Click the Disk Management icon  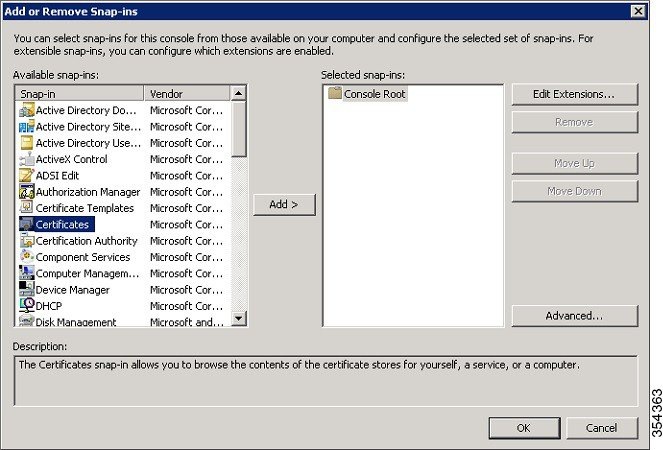point(27,321)
